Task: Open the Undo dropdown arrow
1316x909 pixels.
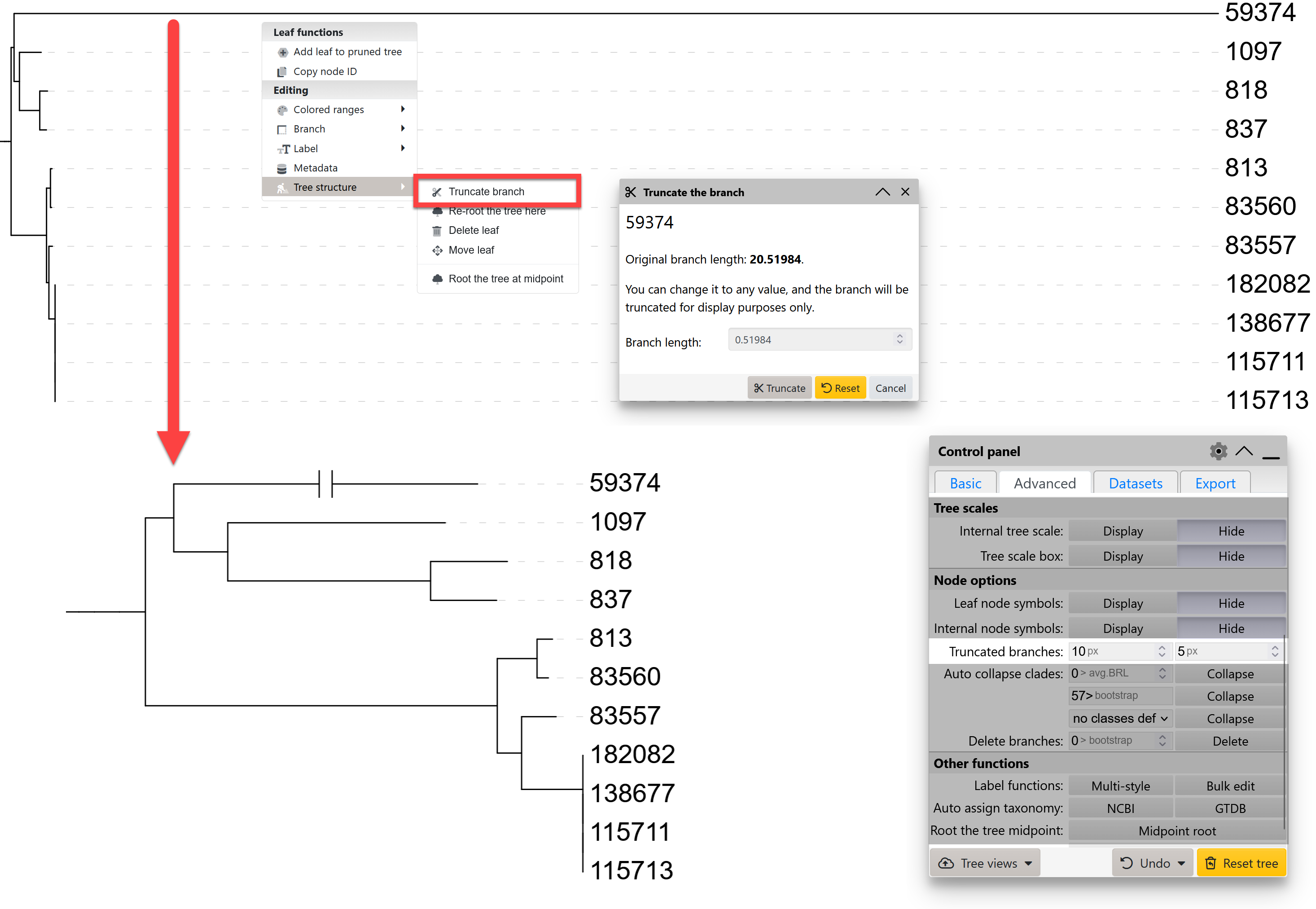Action: point(1182,863)
